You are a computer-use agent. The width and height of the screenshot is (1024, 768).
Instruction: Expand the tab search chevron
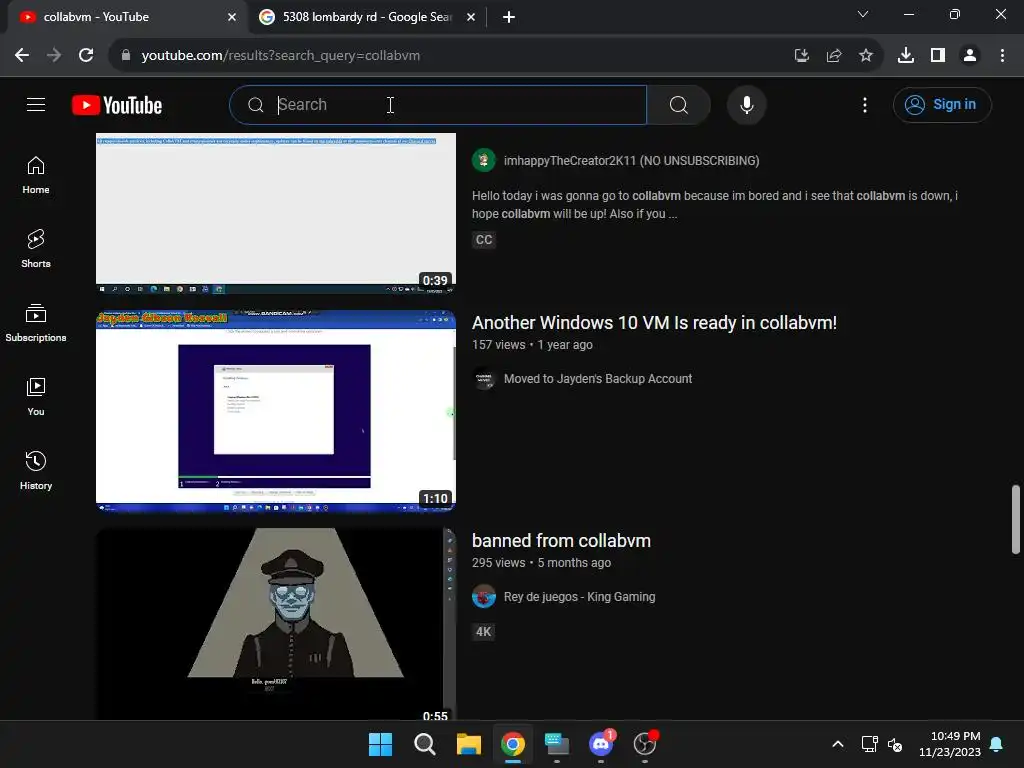coord(863,14)
